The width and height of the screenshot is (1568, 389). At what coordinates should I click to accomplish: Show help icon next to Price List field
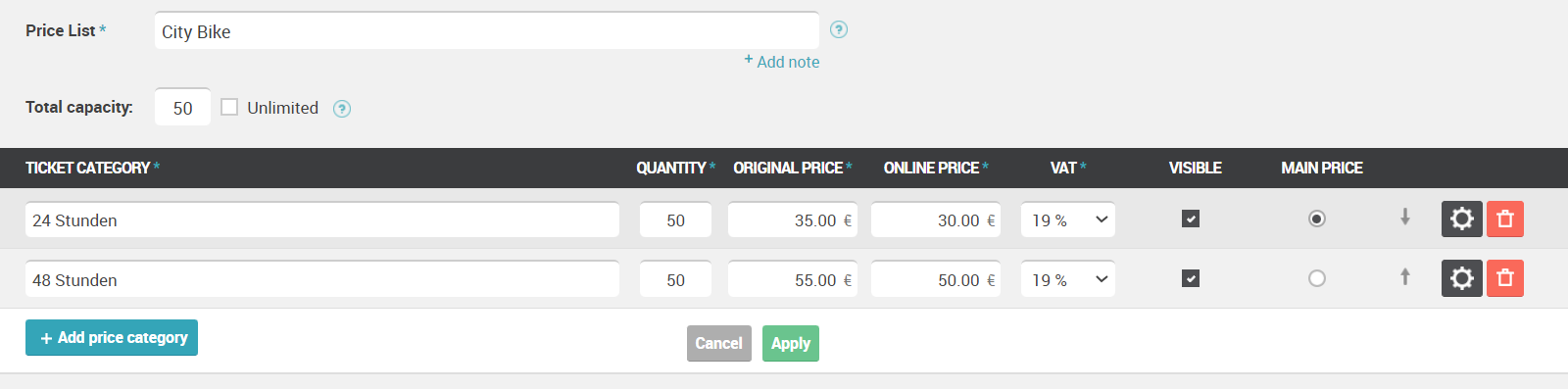[839, 29]
